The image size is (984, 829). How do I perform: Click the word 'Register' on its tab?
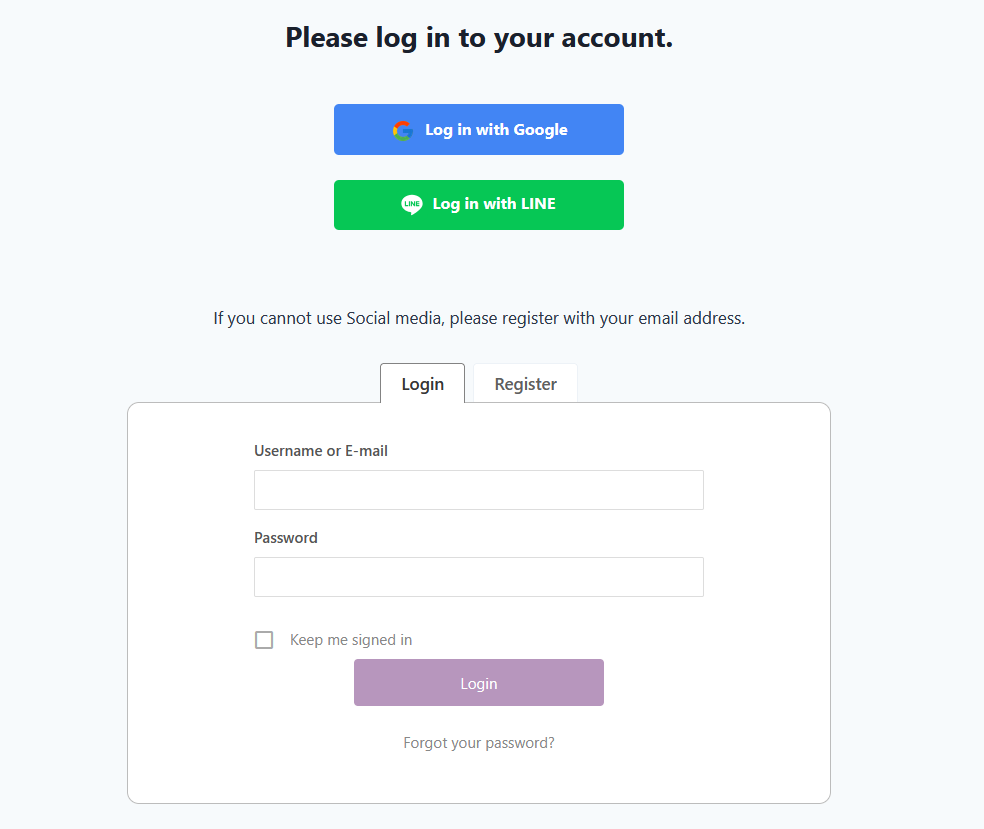(x=526, y=385)
